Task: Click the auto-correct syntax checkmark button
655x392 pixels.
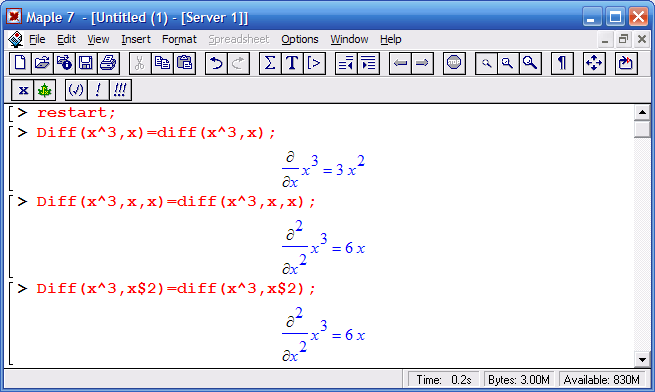Action: pos(76,90)
